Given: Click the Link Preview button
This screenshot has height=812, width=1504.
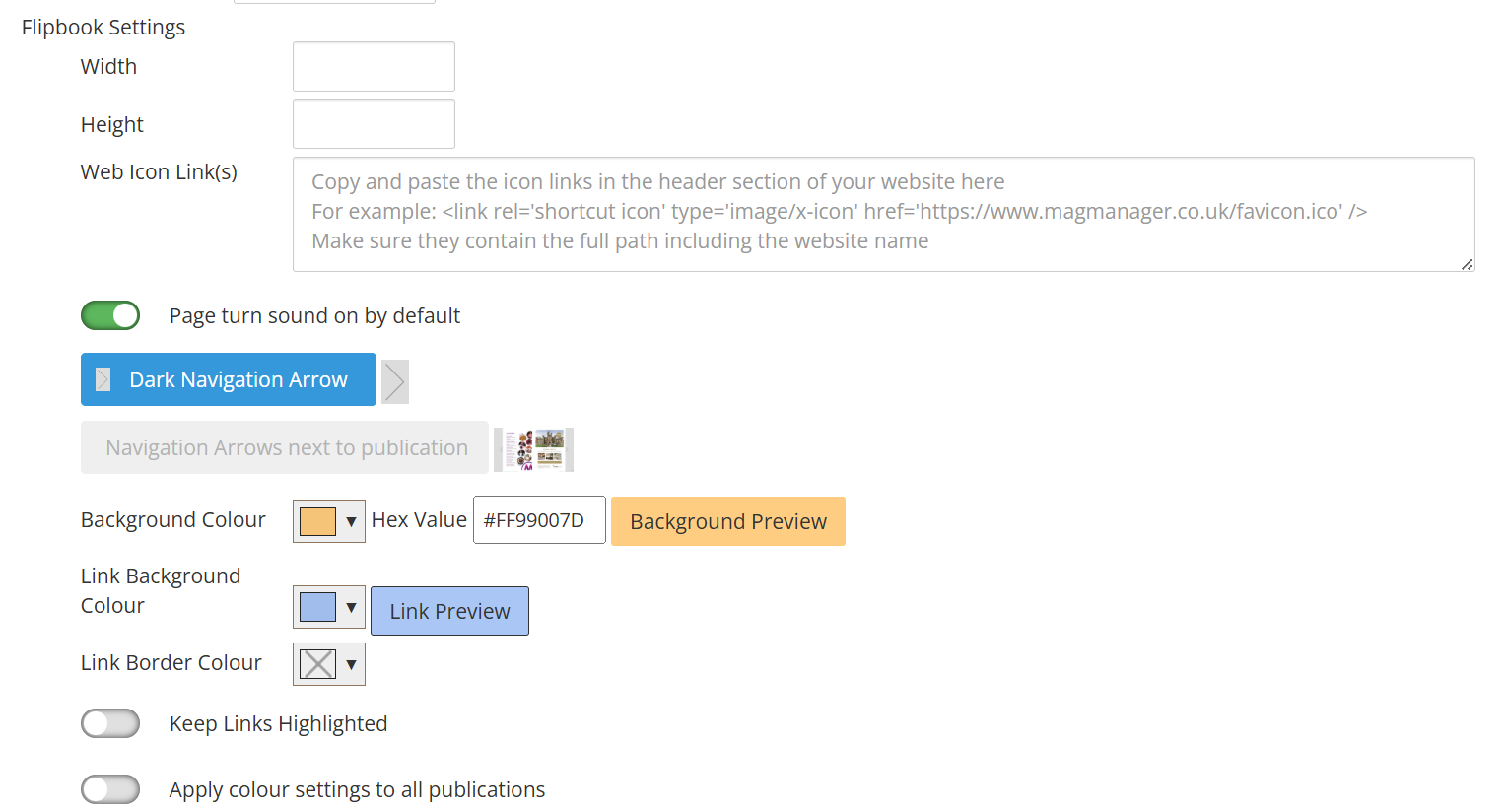Looking at the screenshot, I should coord(449,611).
